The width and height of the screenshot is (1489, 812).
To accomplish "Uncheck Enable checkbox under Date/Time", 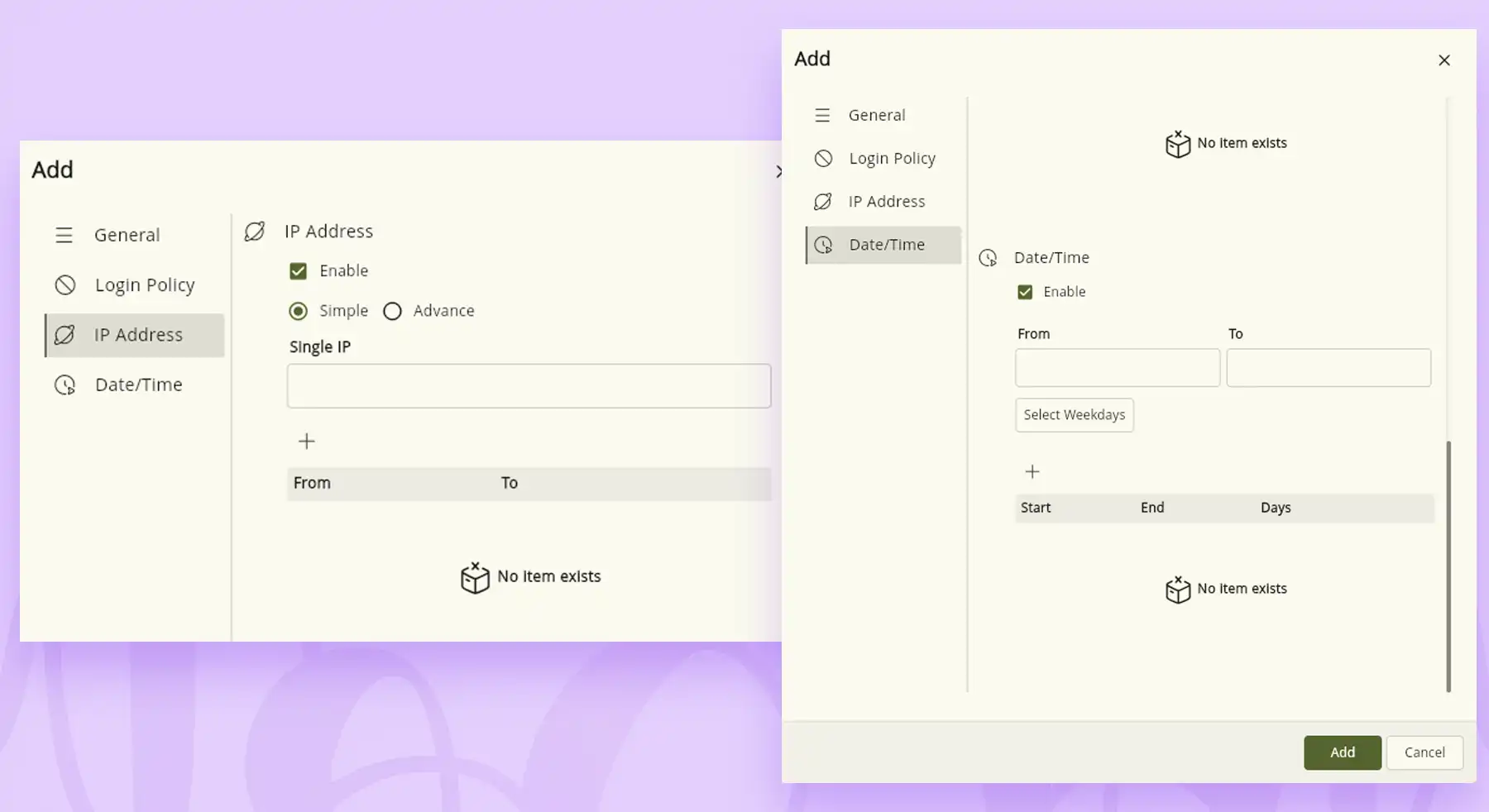I will click(1025, 292).
